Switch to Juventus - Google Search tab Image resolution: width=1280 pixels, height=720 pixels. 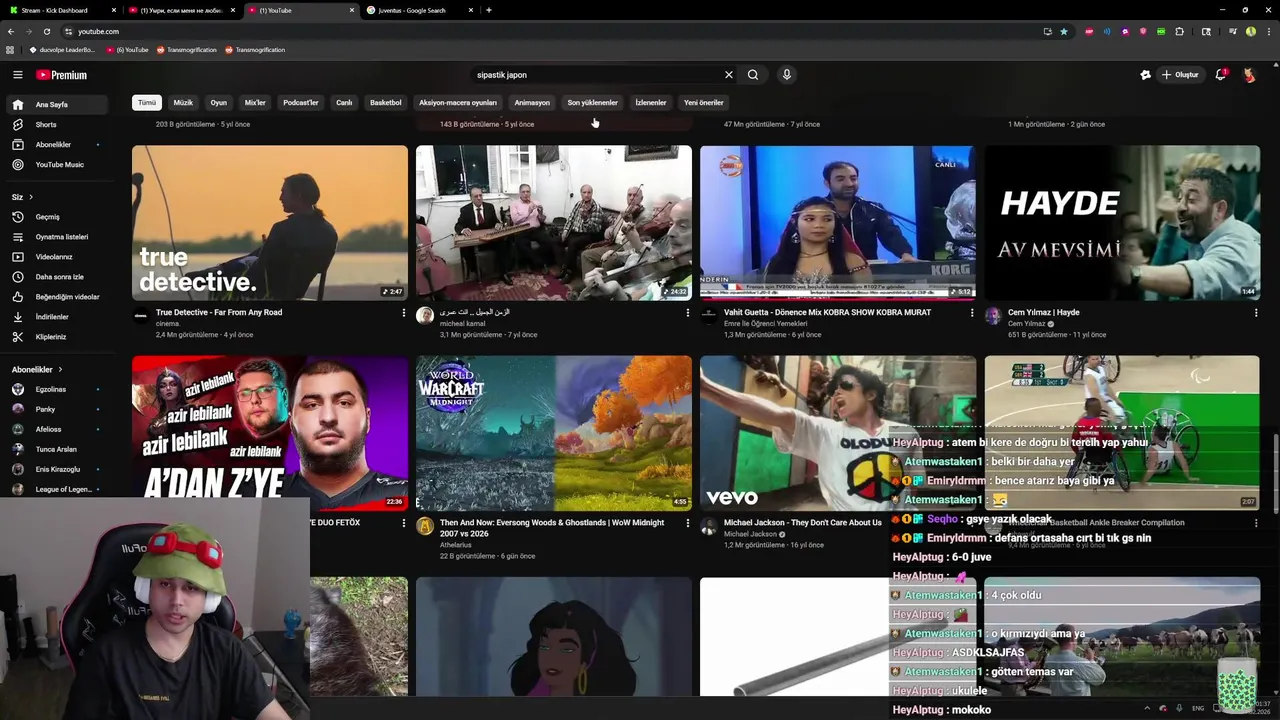coord(420,10)
